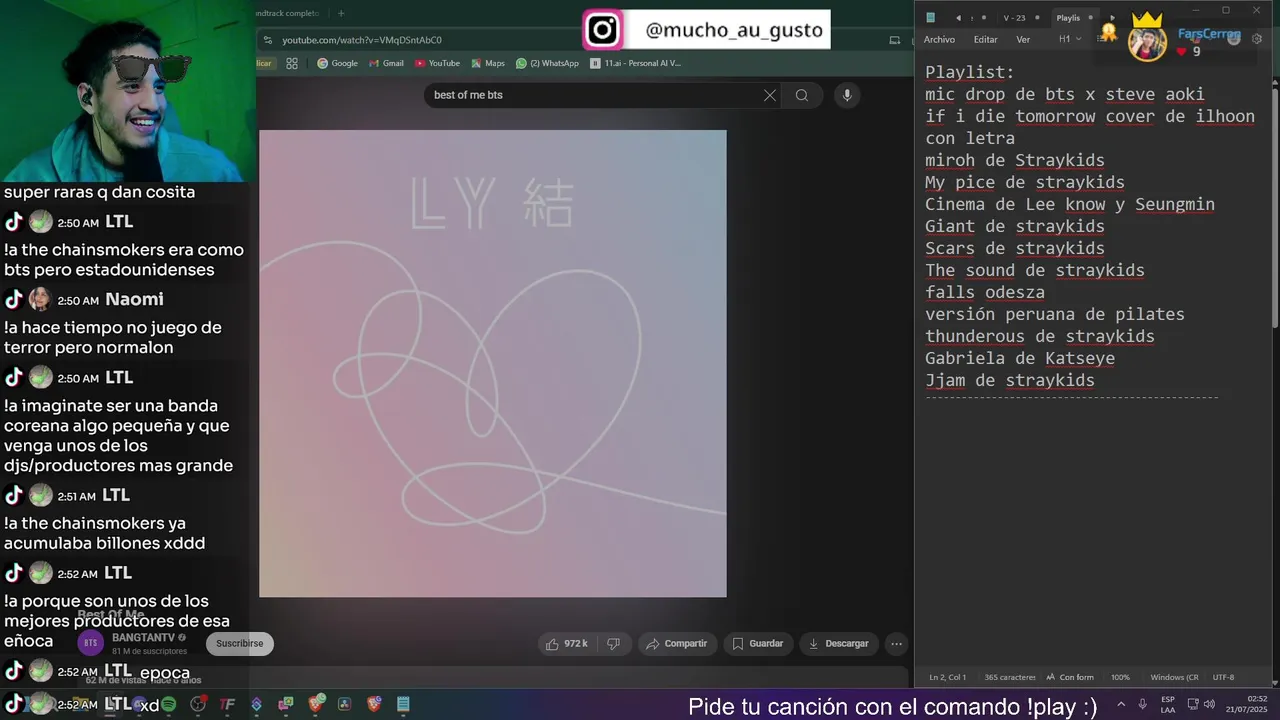Viewport: 1280px width, 720px height.
Task: Click the Guardar save button
Action: coord(757,643)
